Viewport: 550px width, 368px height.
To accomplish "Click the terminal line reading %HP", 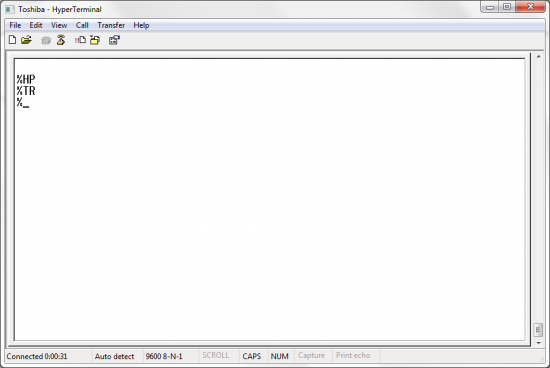I will click(26, 79).
